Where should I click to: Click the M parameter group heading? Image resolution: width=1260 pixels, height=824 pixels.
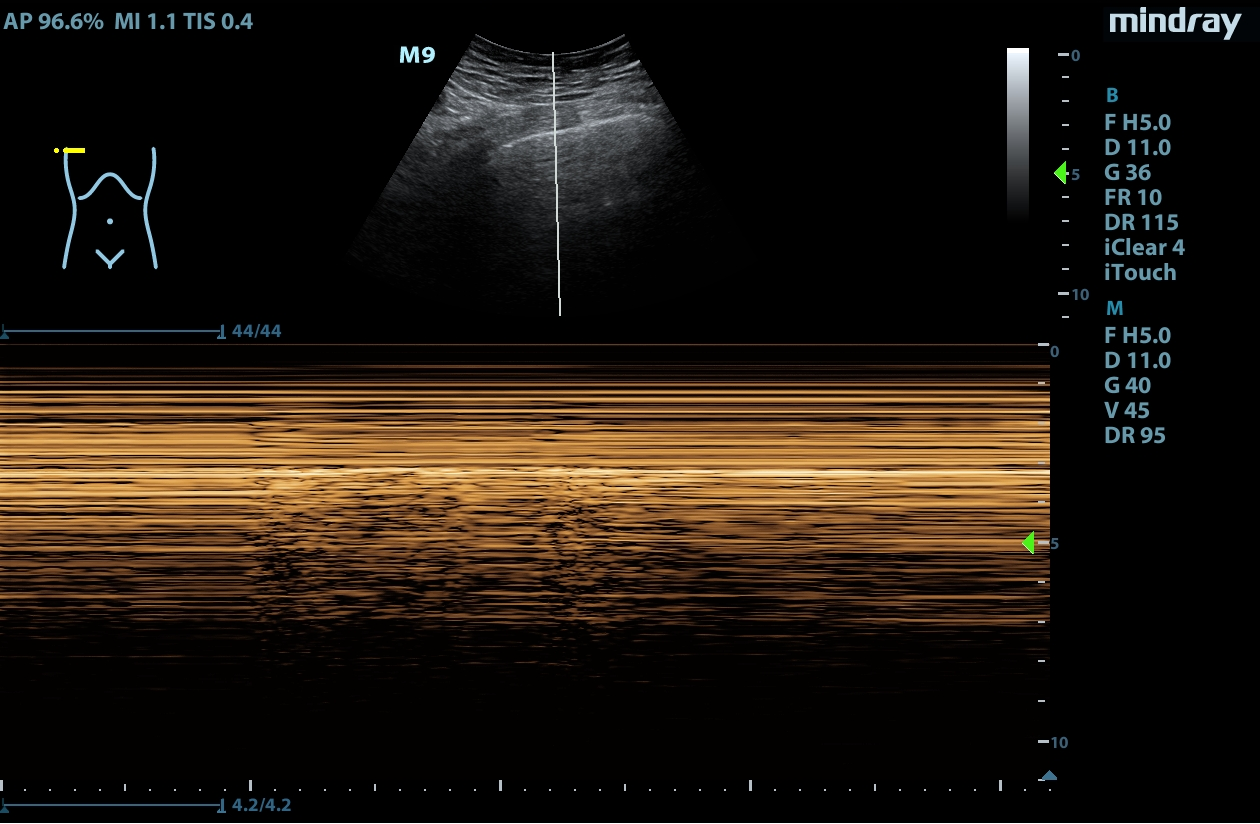click(1113, 309)
